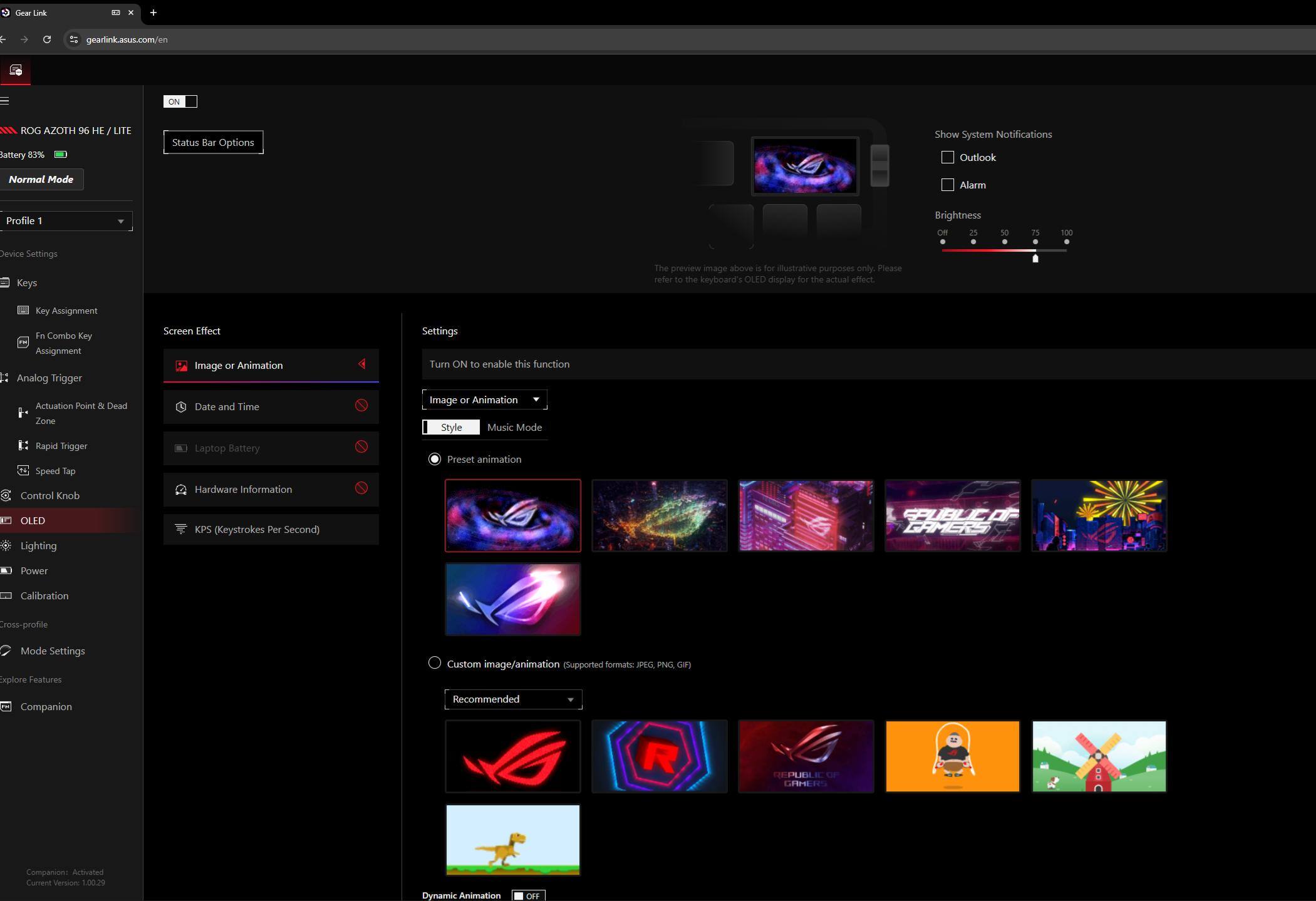Close the Gear Link browser tab
Screen dimensions: 1316x901
(131, 13)
